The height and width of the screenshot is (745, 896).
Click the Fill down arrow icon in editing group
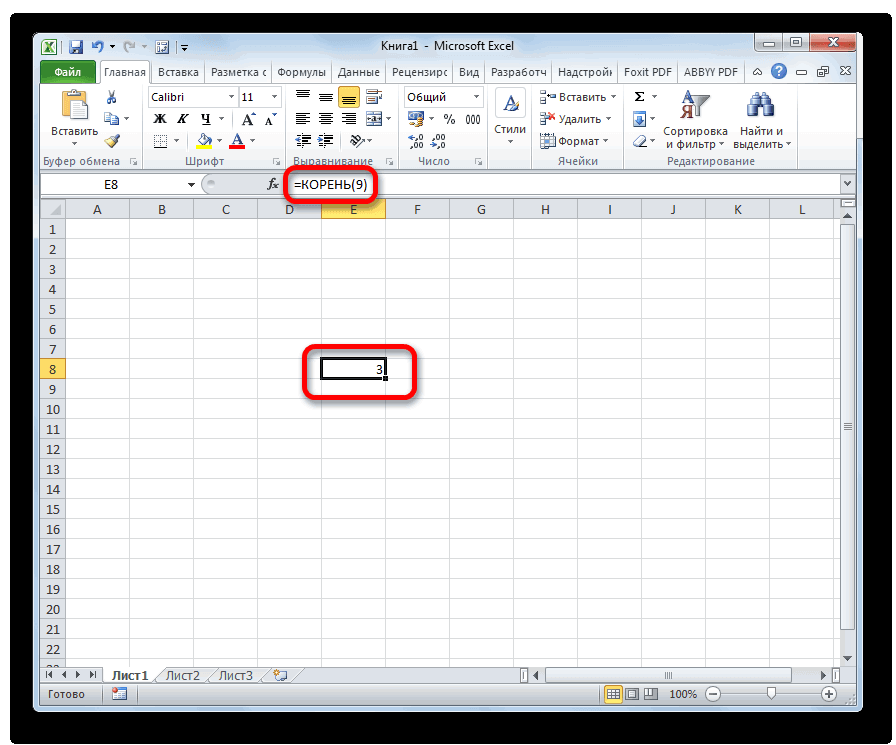pyautogui.click(x=639, y=119)
